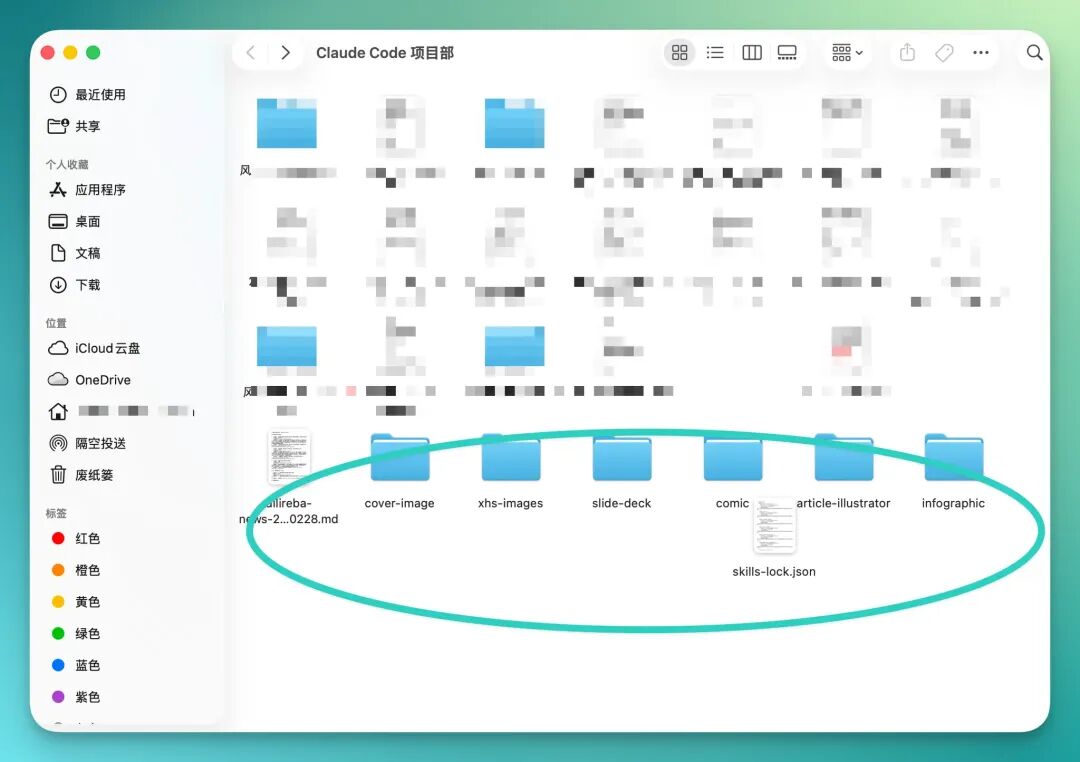The width and height of the screenshot is (1080, 762).
Task: Click the tag edit icon
Action: pos(944,53)
